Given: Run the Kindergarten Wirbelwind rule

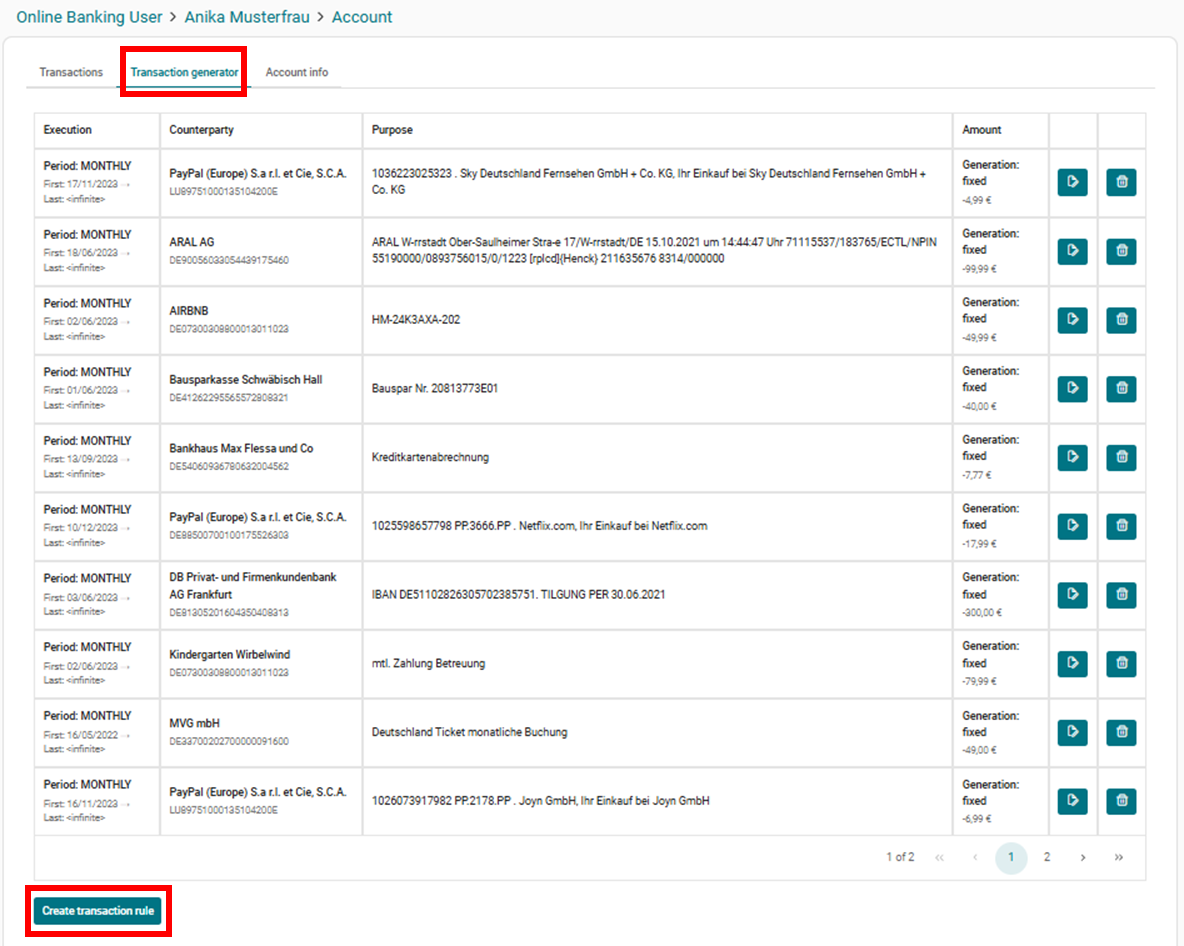Looking at the screenshot, I should [x=1072, y=663].
